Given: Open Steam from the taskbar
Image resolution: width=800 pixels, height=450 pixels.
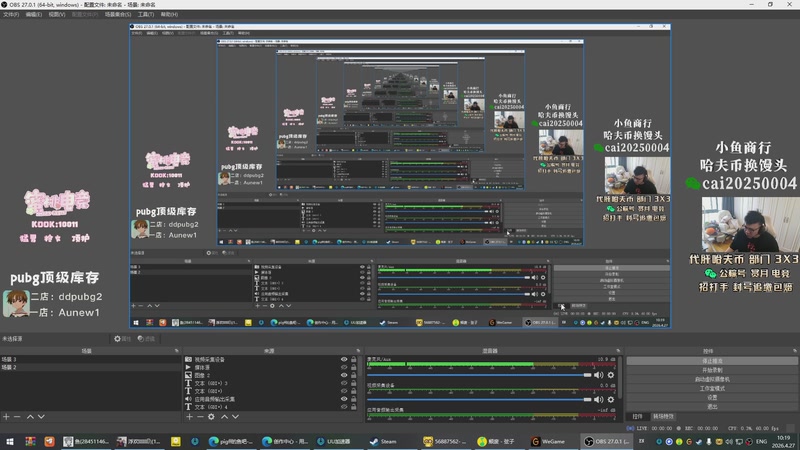Looking at the screenshot, I should pos(383,441).
